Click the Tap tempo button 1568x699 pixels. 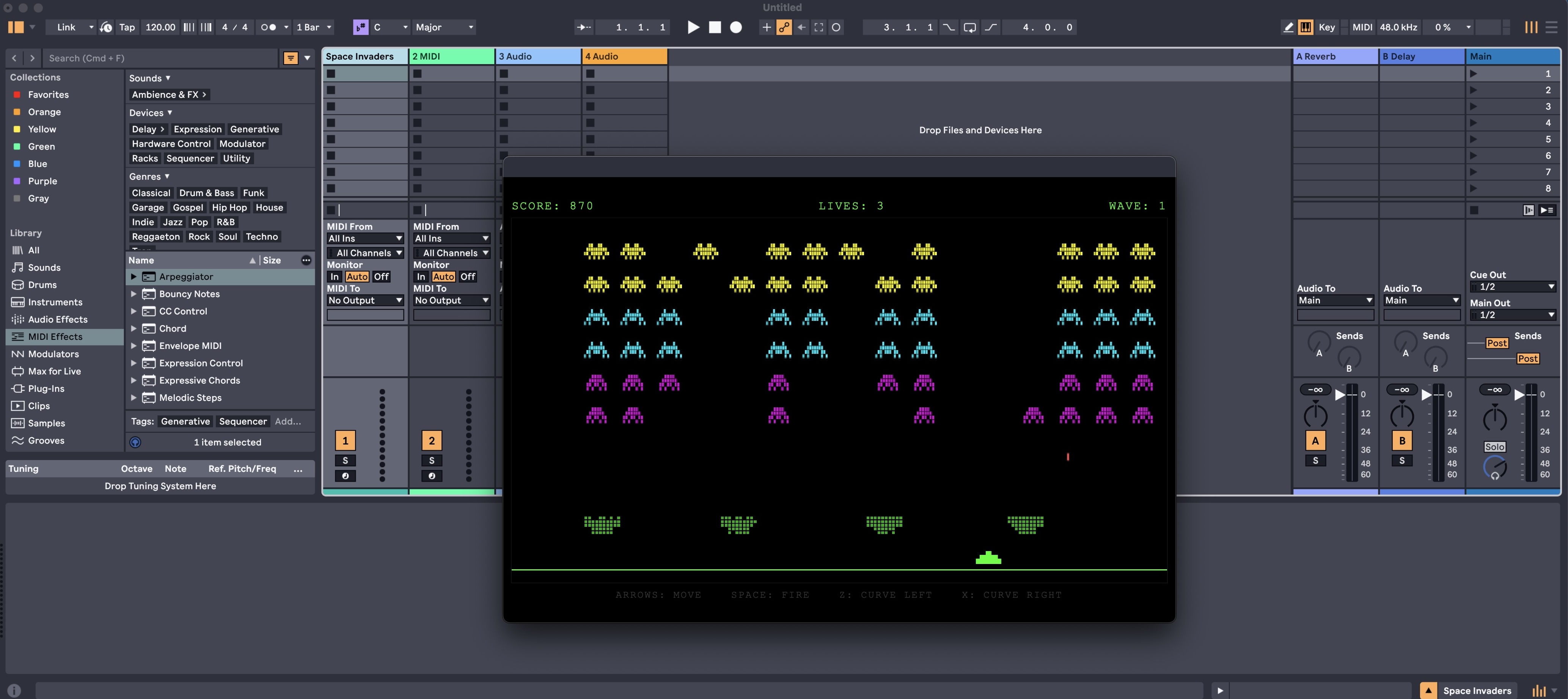127,27
